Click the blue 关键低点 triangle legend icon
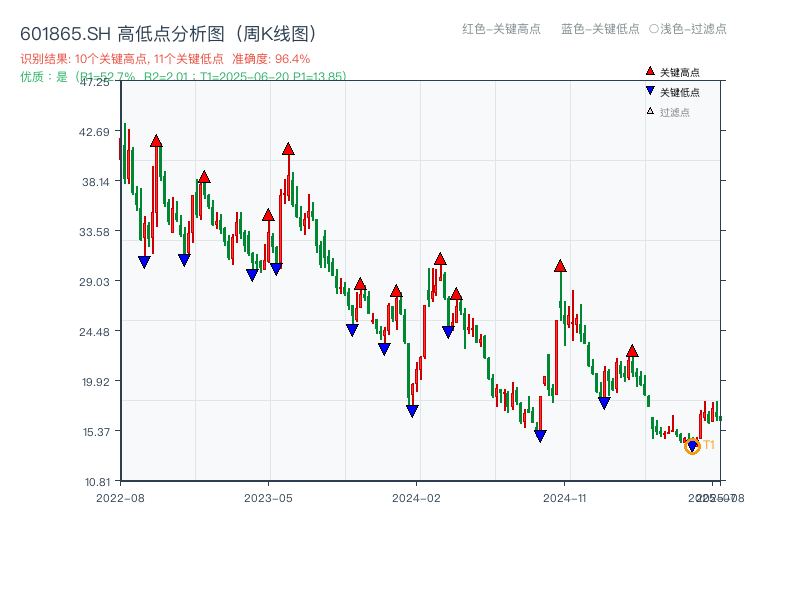 [648, 89]
